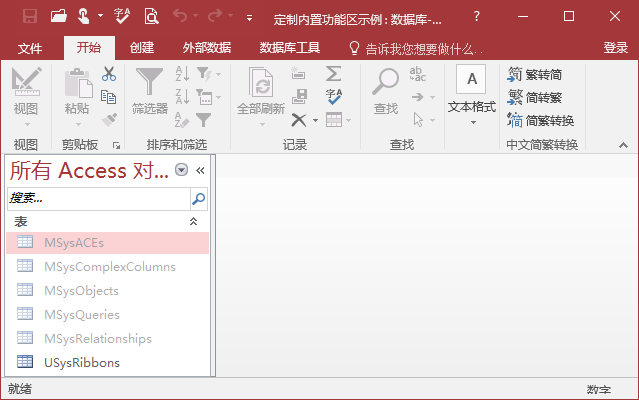Collapse the navigation pane with double chevron
Viewport: 639px width, 400px height.
click(x=200, y=170)
